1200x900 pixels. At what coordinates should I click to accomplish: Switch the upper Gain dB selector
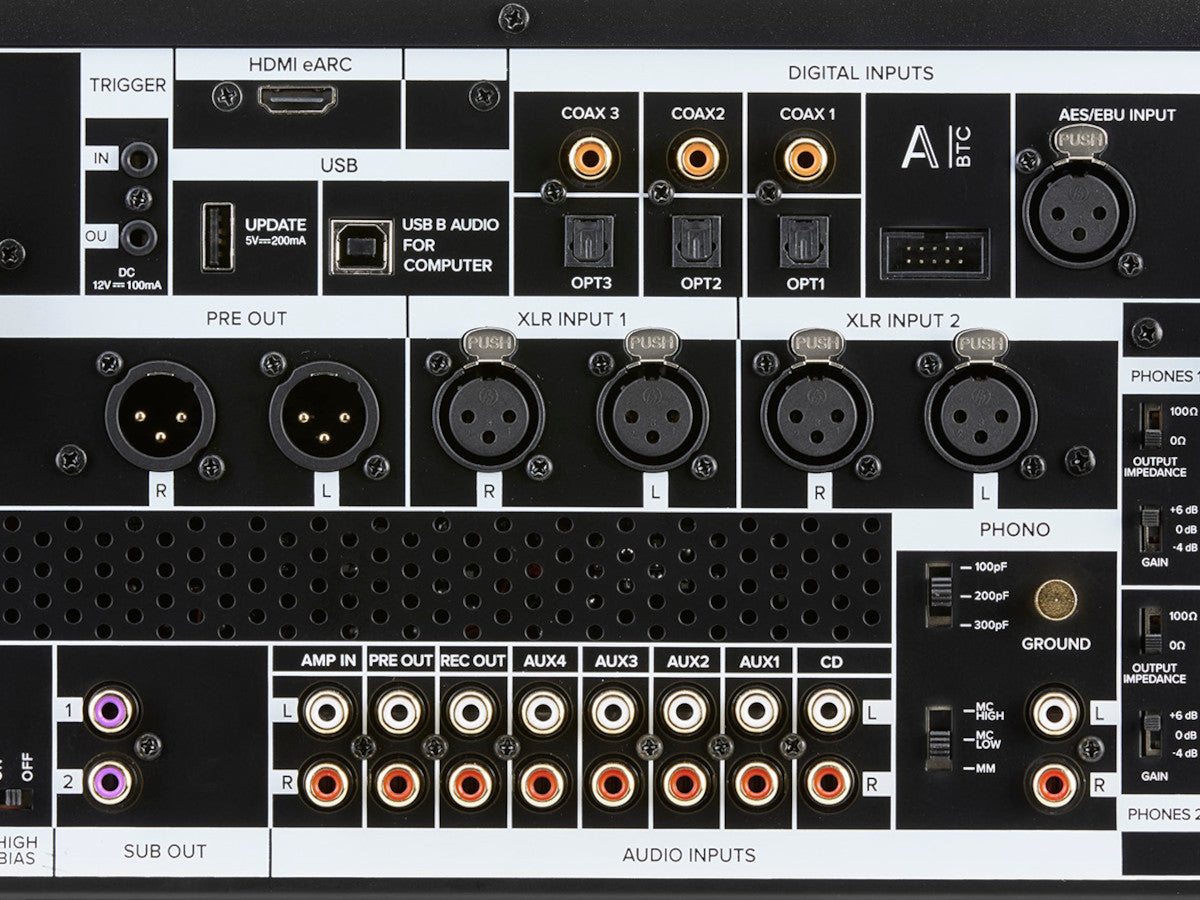pos(1151,528)
